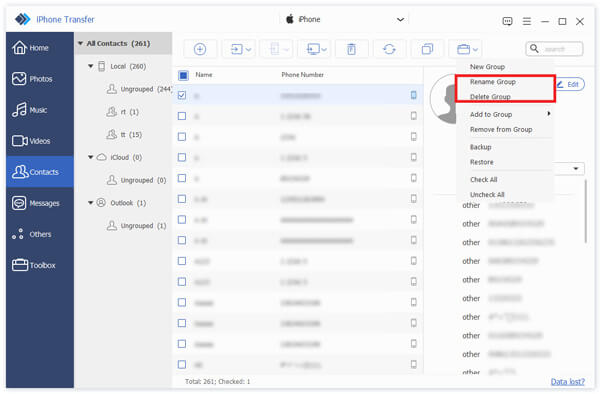Screen dimensions: 600x394
Task: Open the hamburger menu in title bar
Action: click(x=527, y=21)
